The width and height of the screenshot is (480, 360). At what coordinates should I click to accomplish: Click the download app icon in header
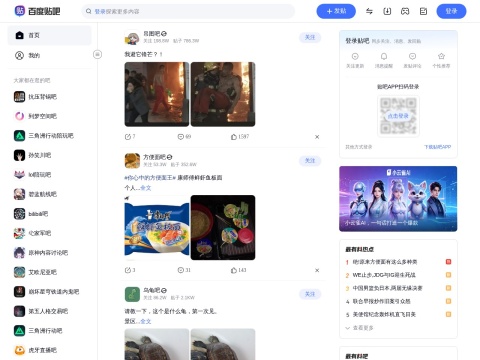pyautogui.click(x=387, y=11)
